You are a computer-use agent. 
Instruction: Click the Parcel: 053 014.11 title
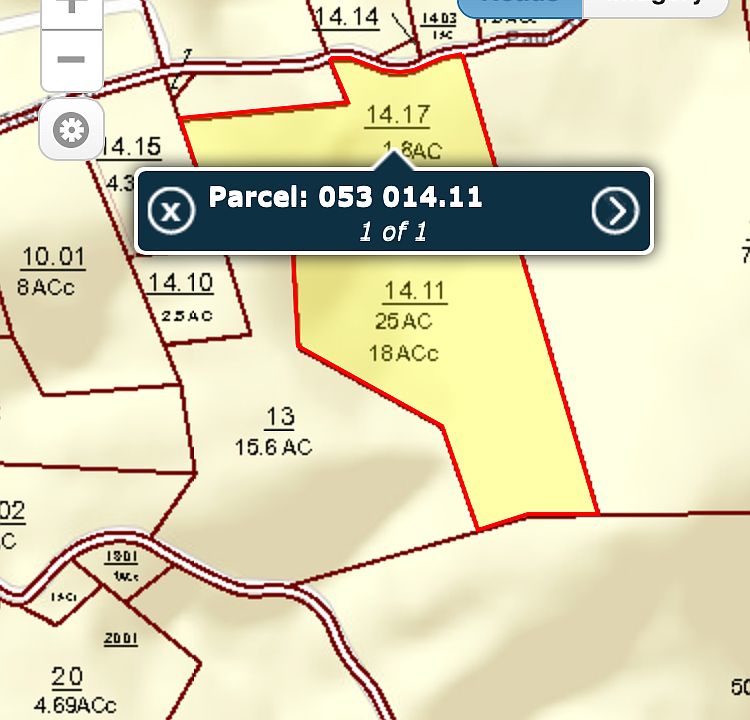click(x=345, y=197)
